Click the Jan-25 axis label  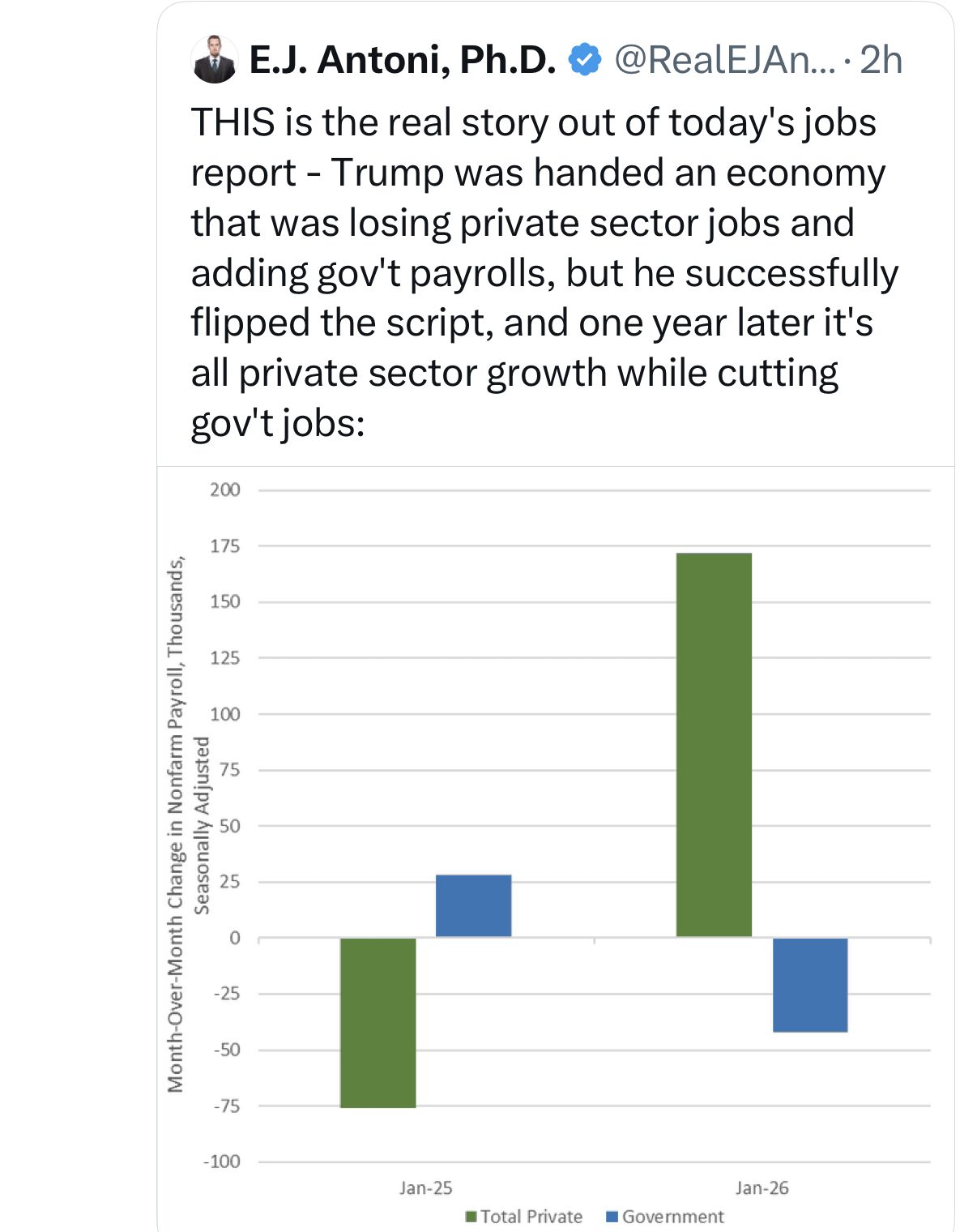coord(425,1188)
